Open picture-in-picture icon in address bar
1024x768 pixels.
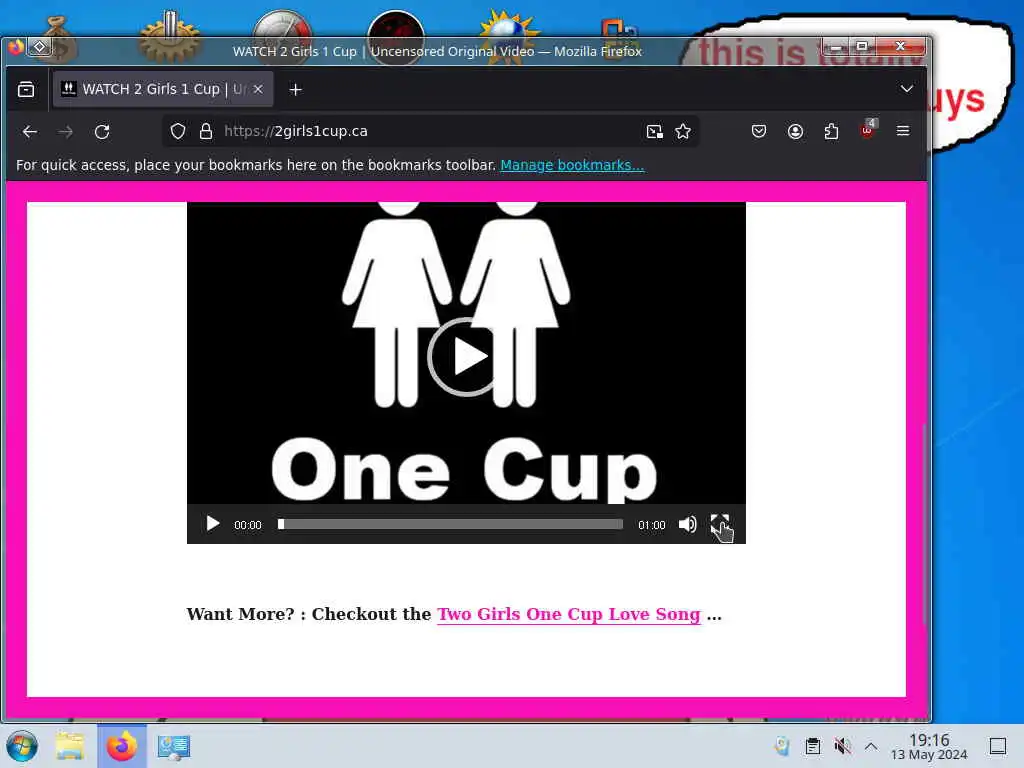pos(654,131)
